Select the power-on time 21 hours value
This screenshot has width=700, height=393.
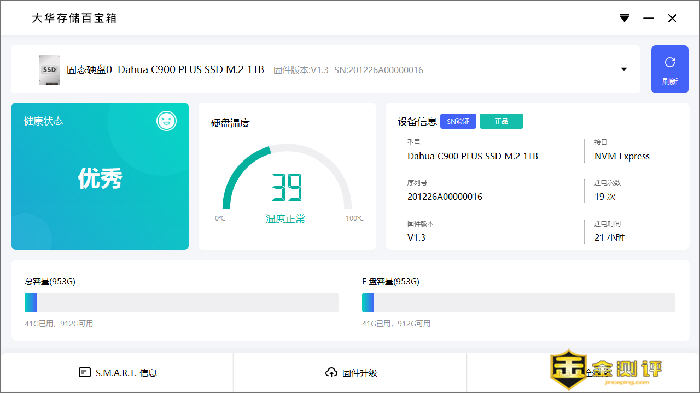[609, 238]
